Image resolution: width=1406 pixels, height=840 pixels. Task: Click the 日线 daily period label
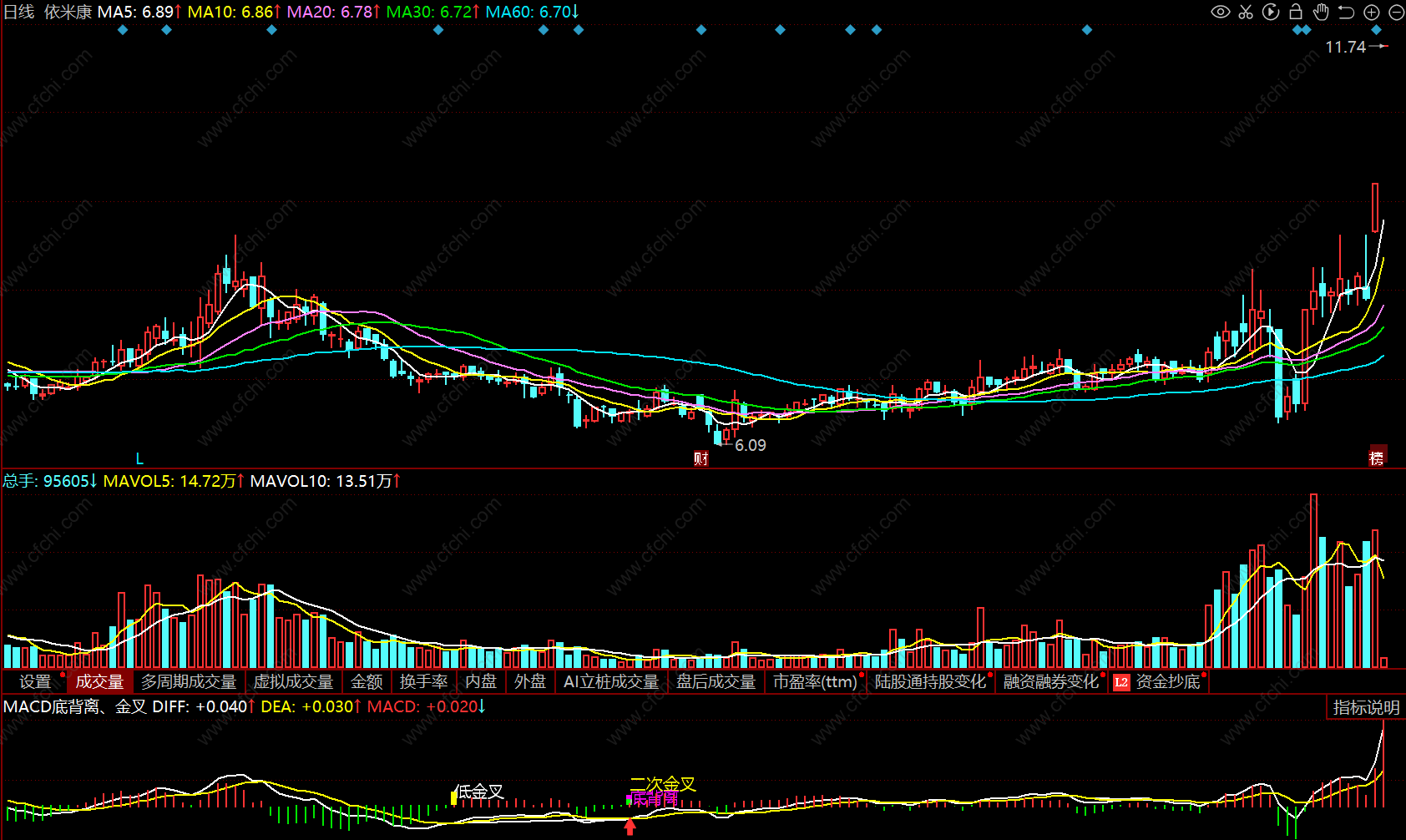tap(19, 12)
